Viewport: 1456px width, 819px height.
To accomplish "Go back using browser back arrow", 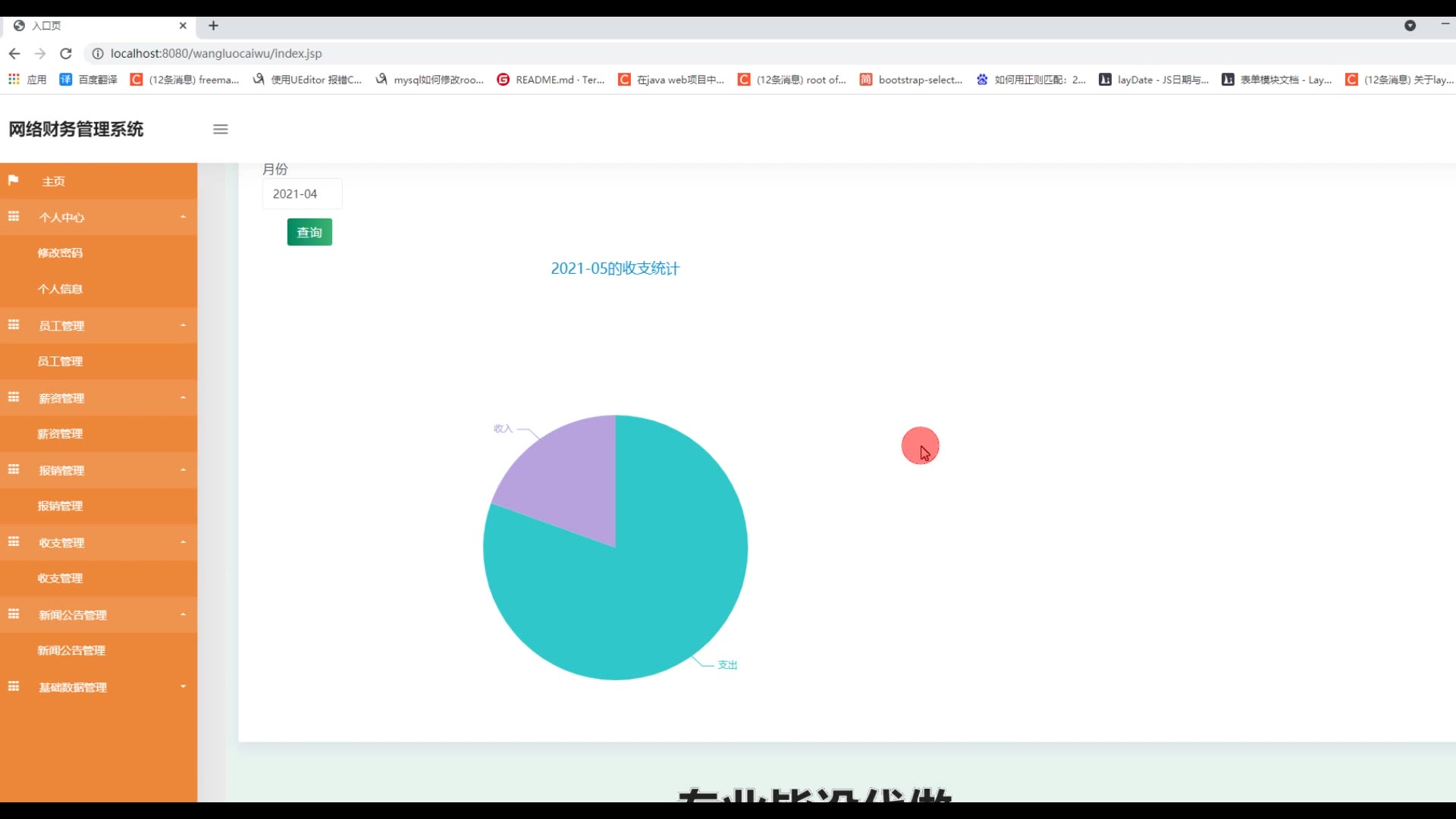I will coord(14,53).
